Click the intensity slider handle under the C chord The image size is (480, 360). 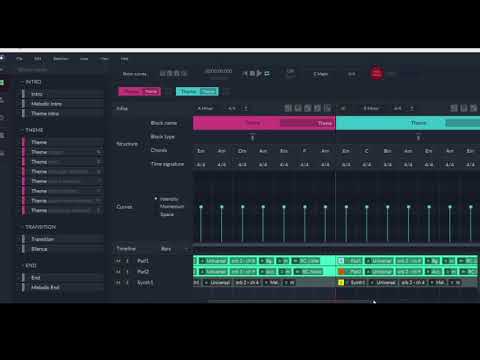(x=367, y=207)
